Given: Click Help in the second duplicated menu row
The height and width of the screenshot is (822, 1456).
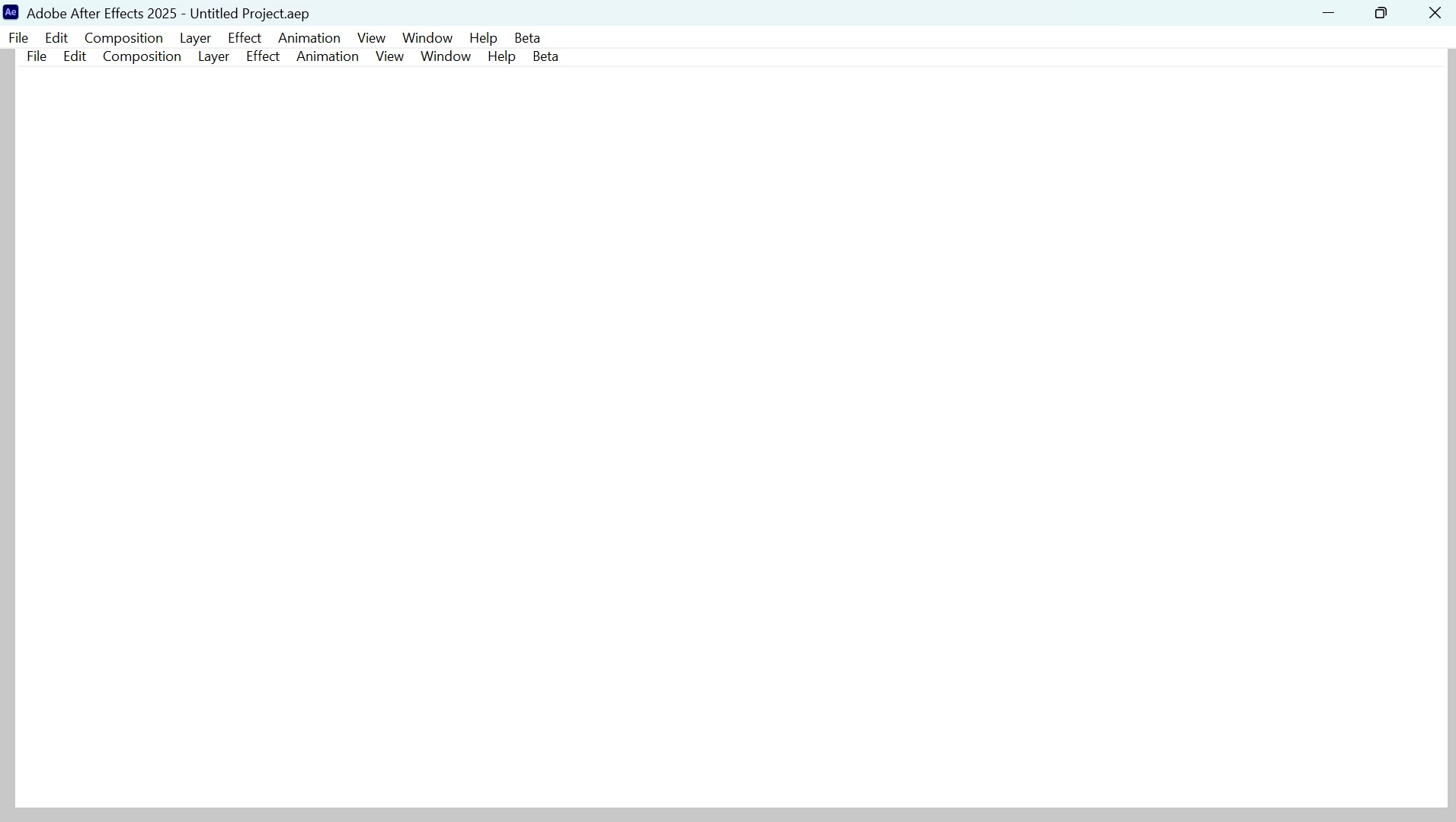Looking at the screenshot, I should 501,56.
